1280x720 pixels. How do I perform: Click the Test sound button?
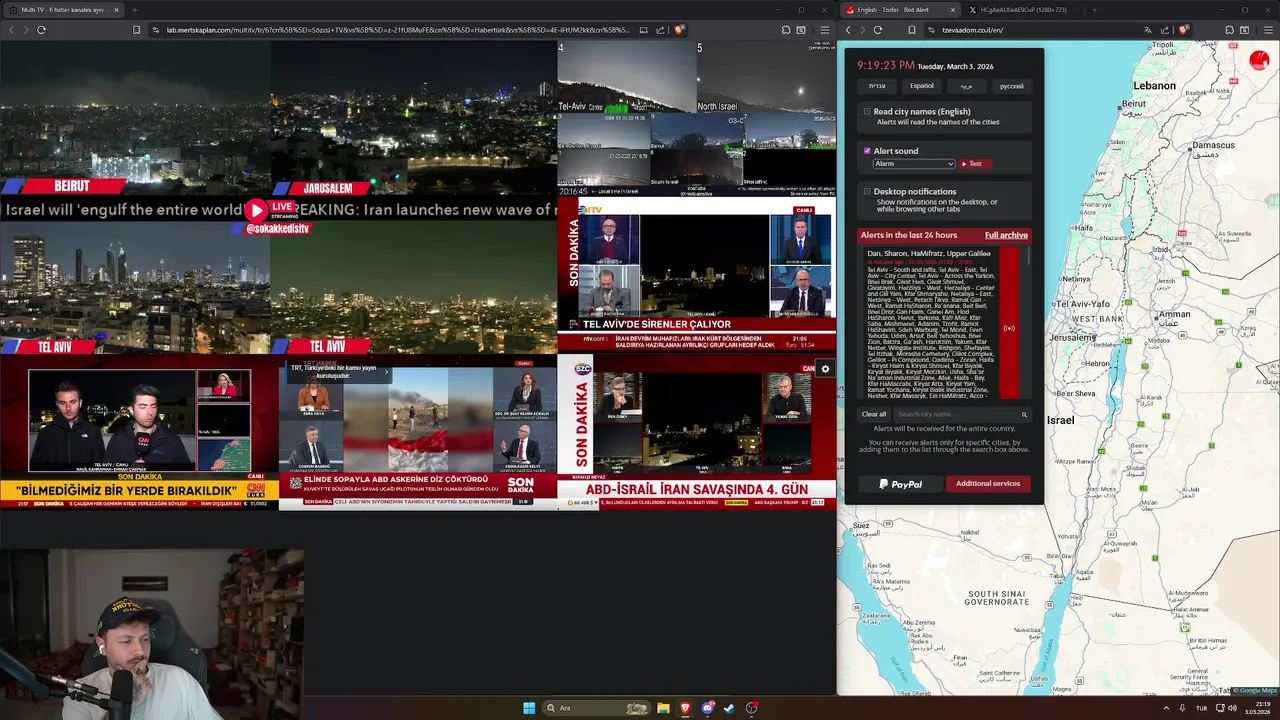pos(974,164)
